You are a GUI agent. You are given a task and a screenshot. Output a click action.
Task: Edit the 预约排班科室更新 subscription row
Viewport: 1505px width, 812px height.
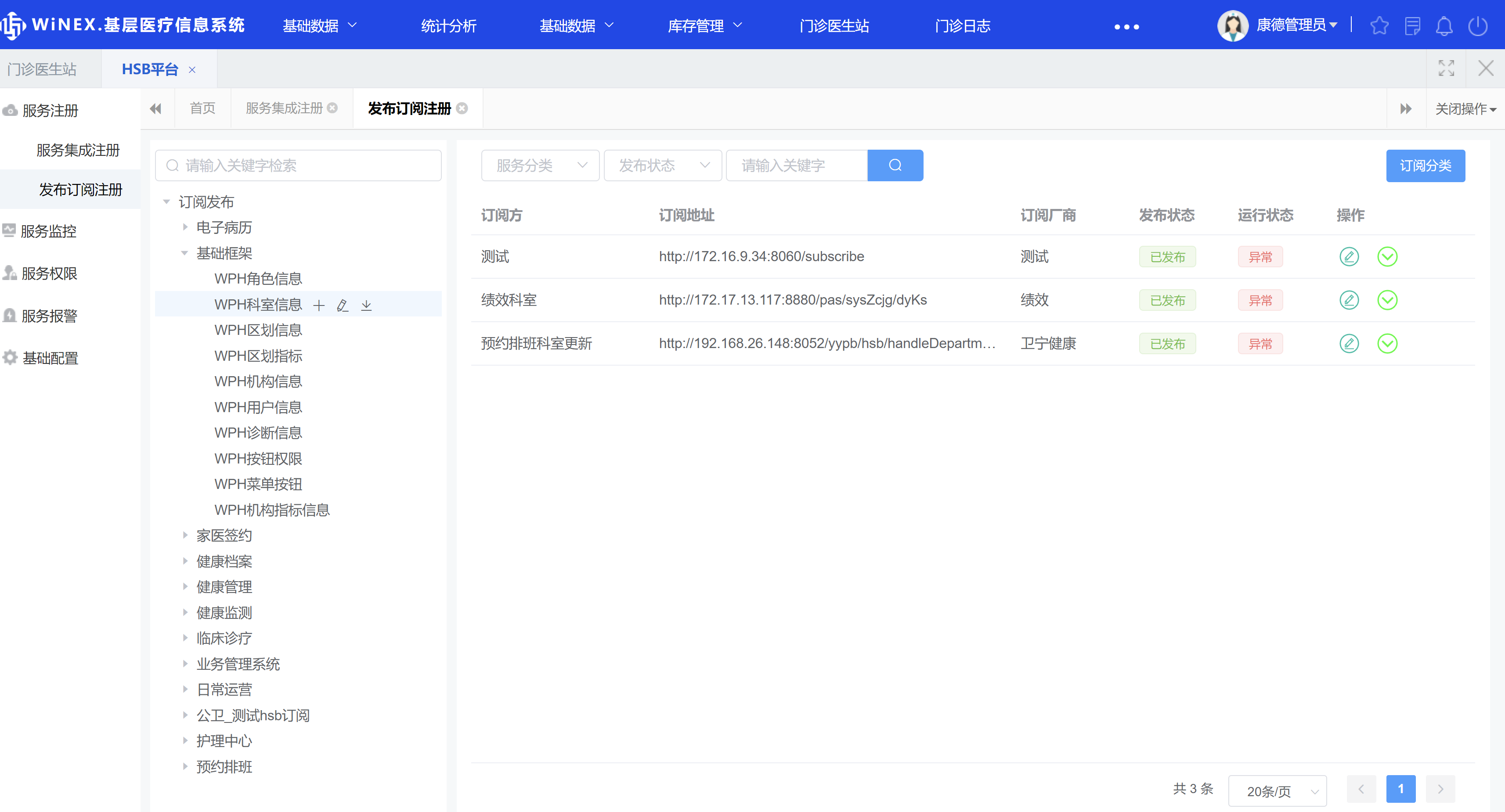click(1349, 343)
